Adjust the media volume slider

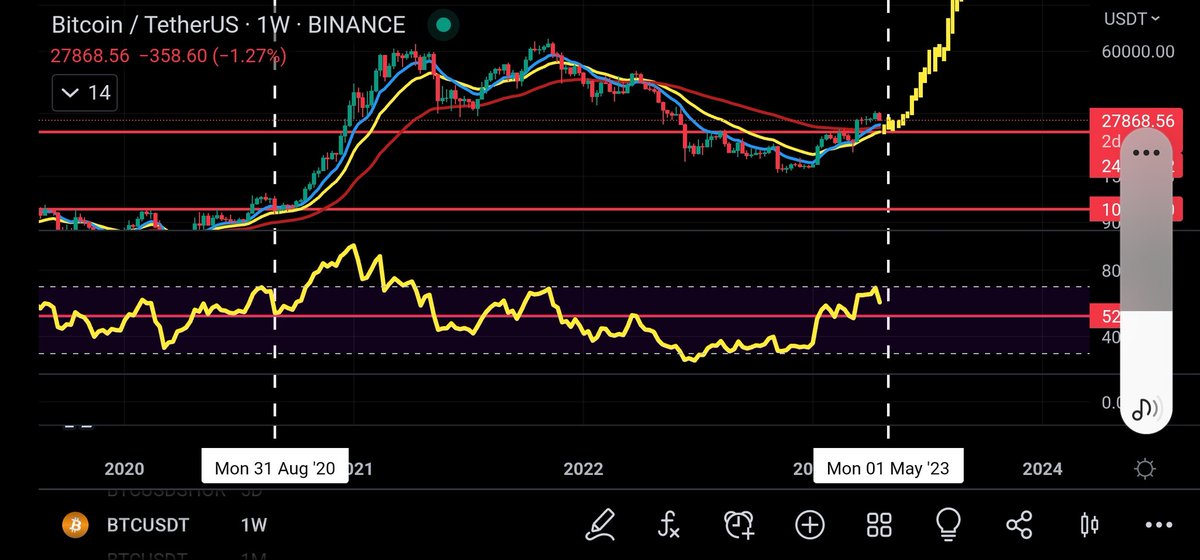pyautogui.click(x=1146, y=282)
